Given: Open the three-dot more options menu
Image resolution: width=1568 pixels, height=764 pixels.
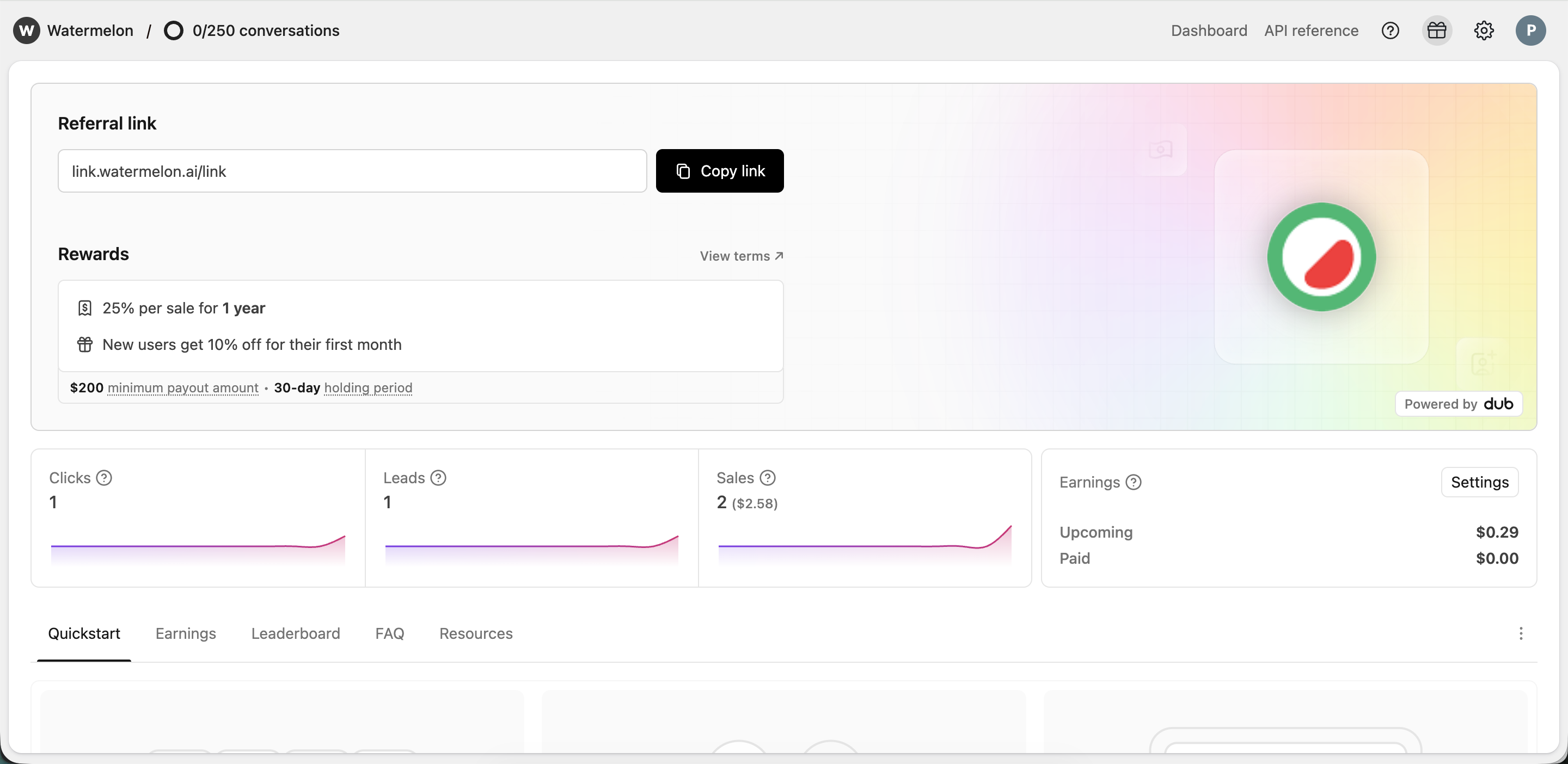Looking at the screenshot, I should point(1521,634).
